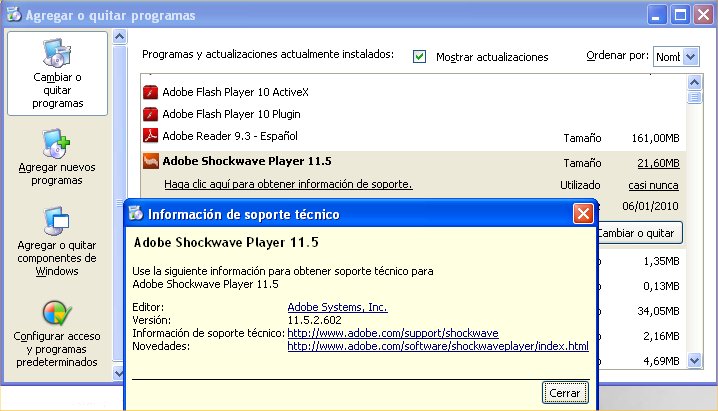Click Adobe Shockwave Player 11.5 icon
Image resolution: width=718 pixels, height=411 pixels.
[x=151, y=161]
